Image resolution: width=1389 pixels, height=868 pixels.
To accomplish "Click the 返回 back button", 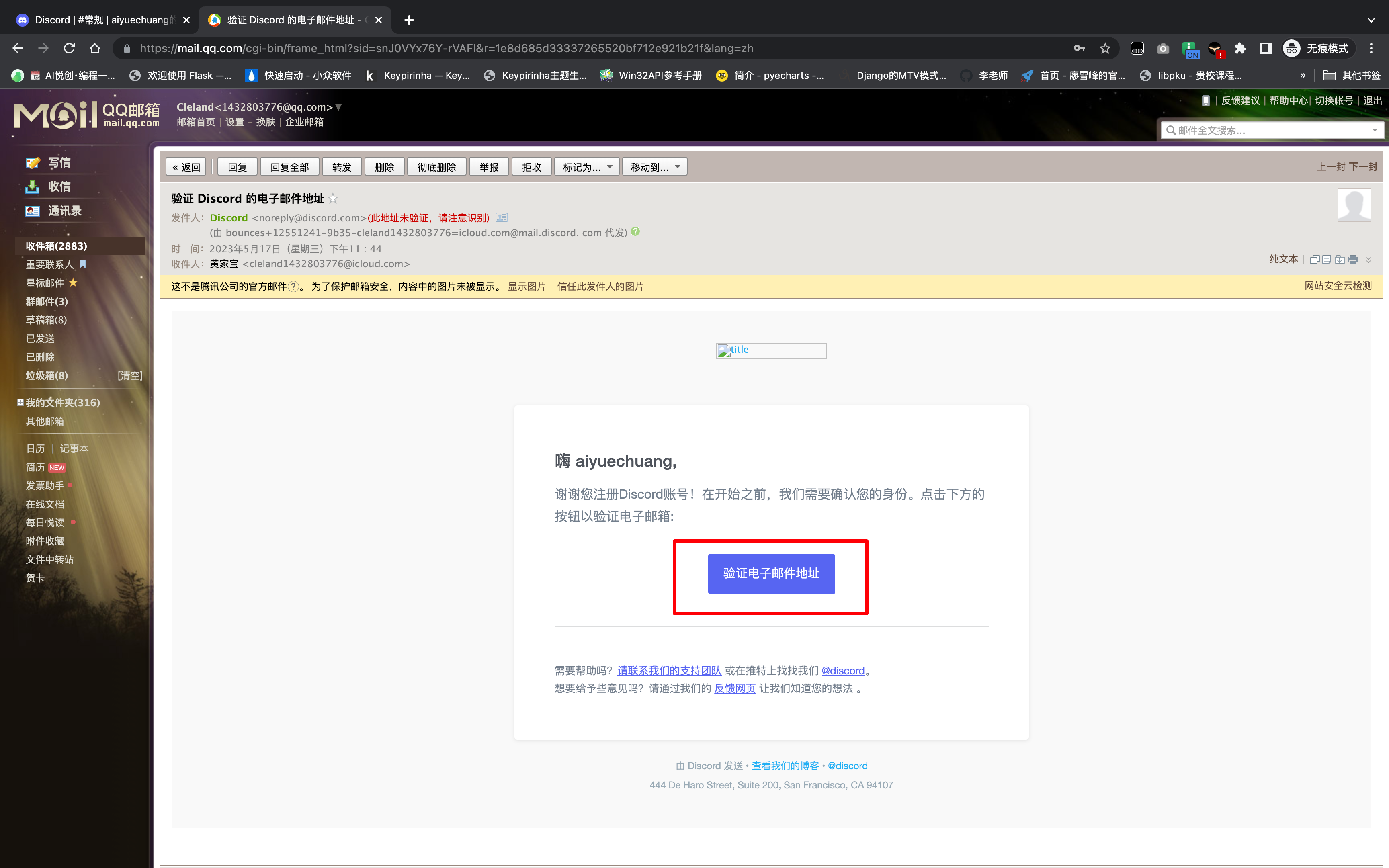I will (x=186, y=167).
